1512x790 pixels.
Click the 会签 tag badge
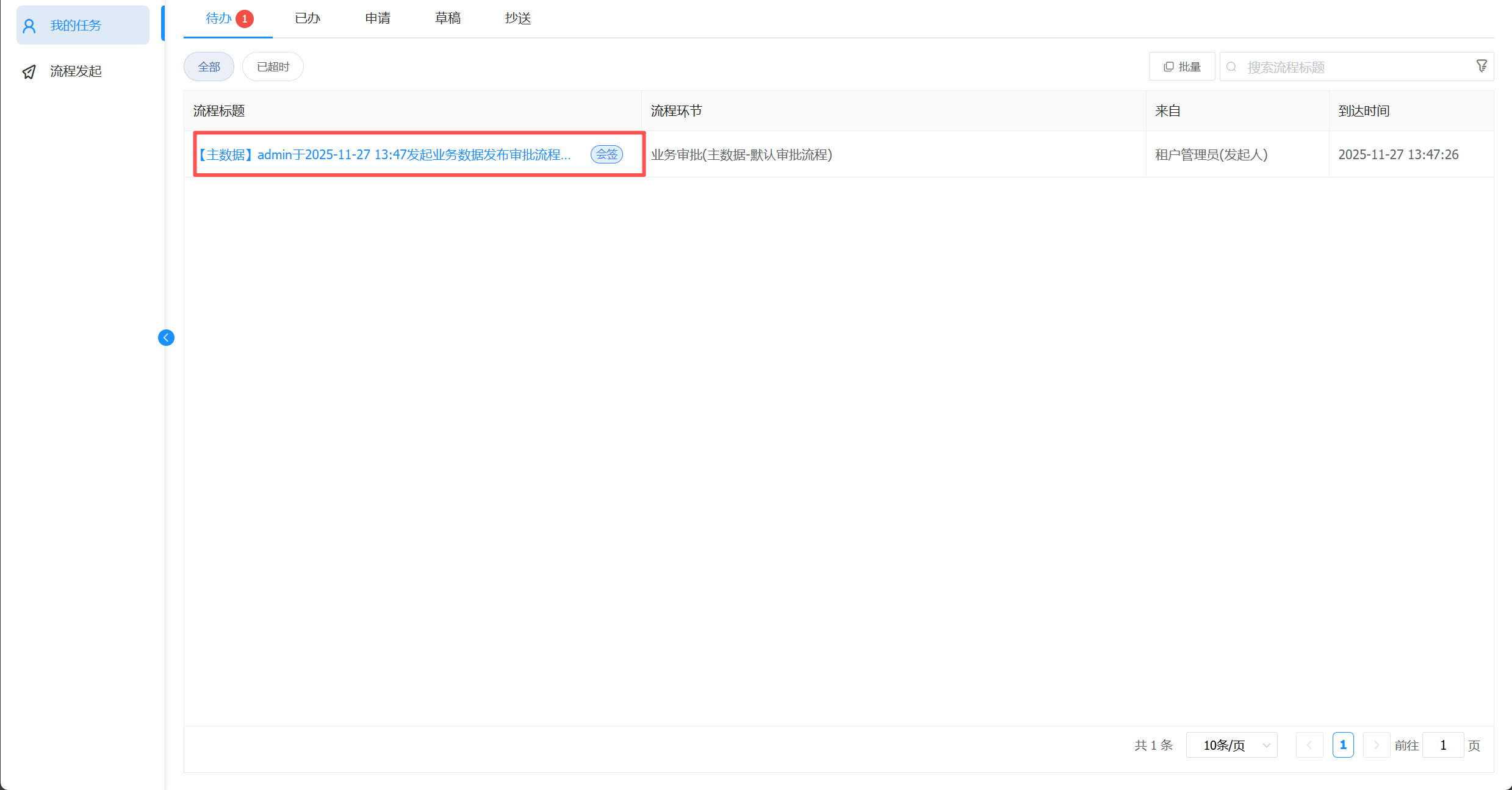coord(607,154)
